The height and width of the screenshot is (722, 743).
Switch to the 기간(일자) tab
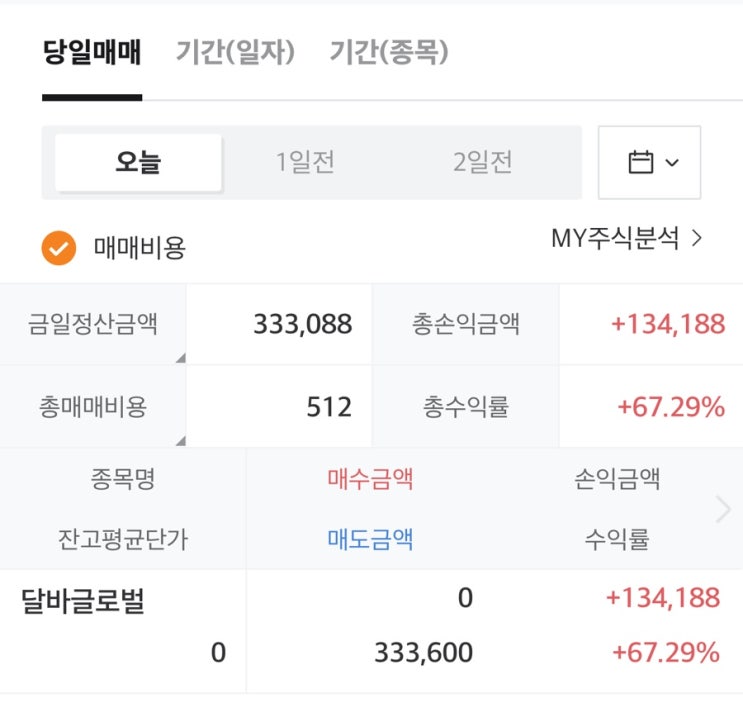[235, 53]
